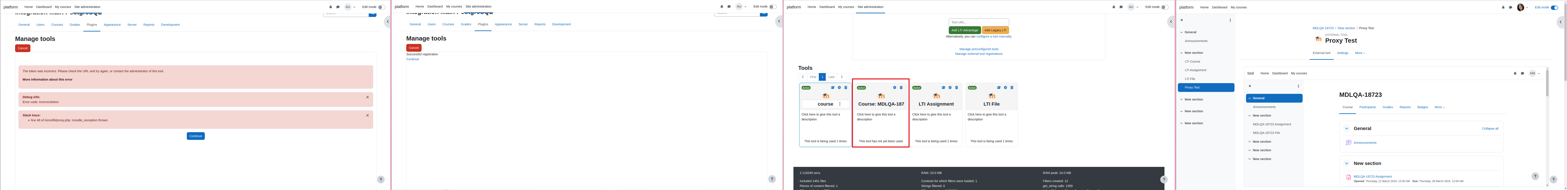The height and width of the screenshot is (190, 1568).
Task: Open Participants tab in embedded course
Action: [1368, 107]
